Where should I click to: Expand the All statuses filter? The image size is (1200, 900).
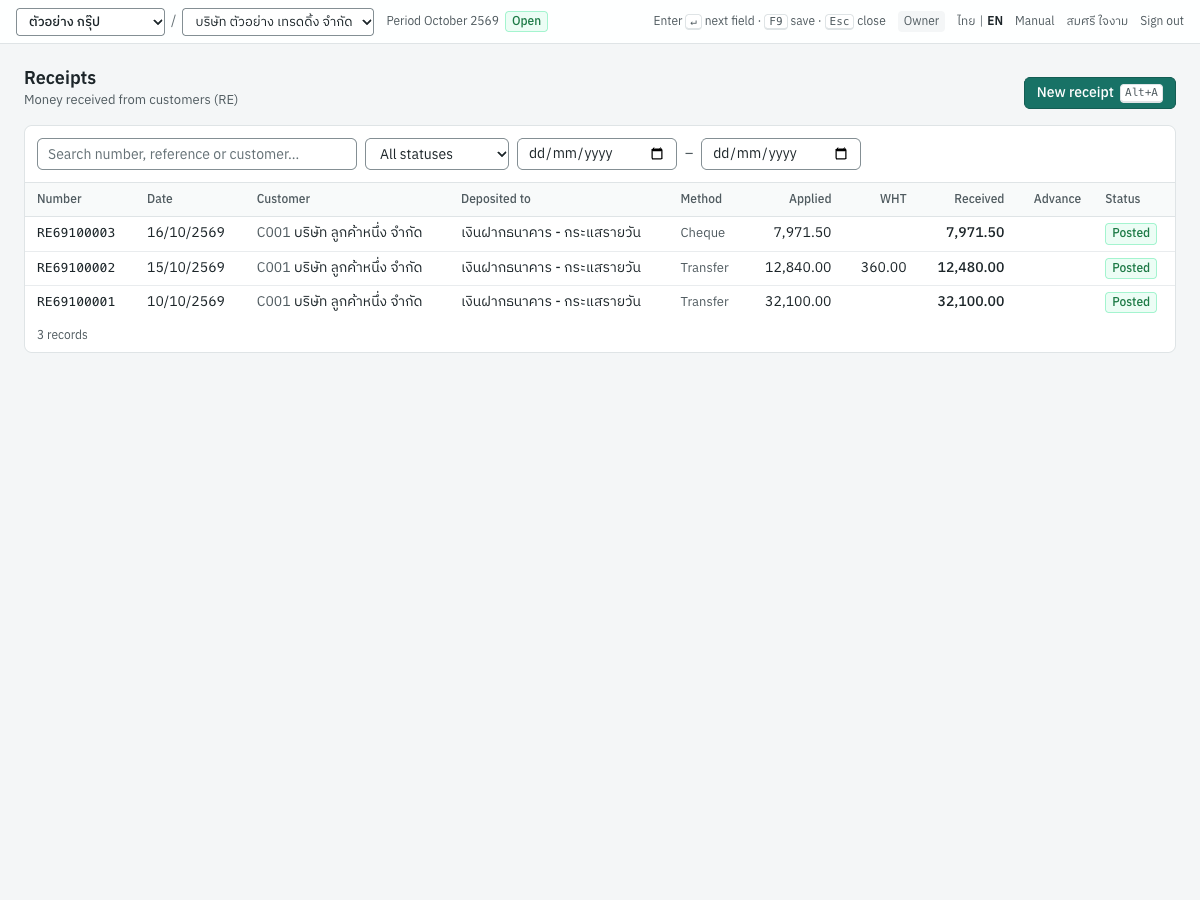[437, 154]
